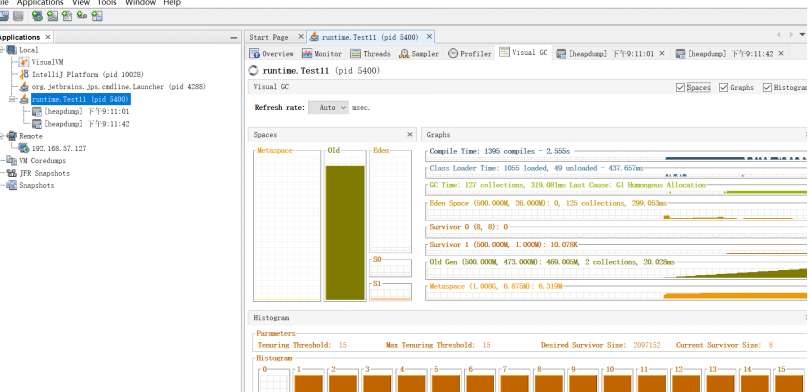Click the heapdump 9:11:42 icon in the tree

[37, 124]
